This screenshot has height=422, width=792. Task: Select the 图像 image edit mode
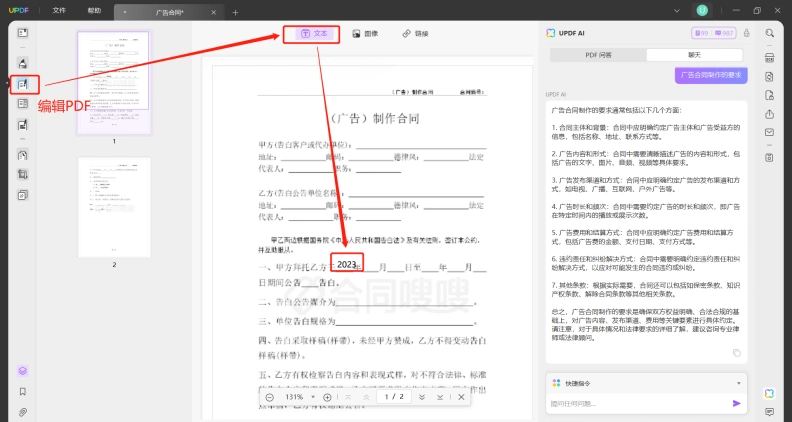(x=365, y=33)
